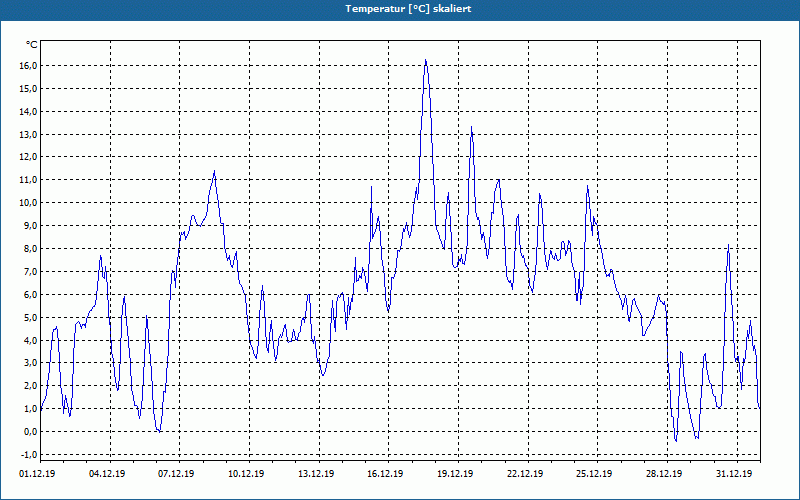Click the 28.12.19 date label
Viewport: 800px width, 500px height.
[x=664, y=474]
